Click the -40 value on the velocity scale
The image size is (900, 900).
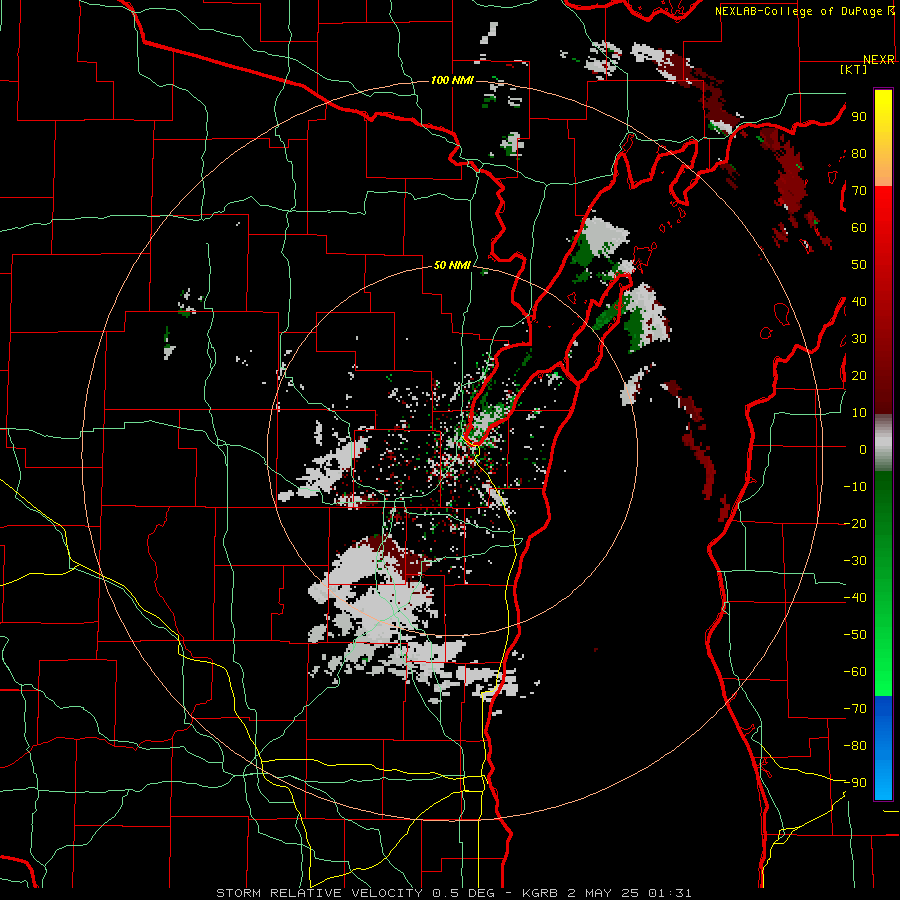click(x=855, y=598)
